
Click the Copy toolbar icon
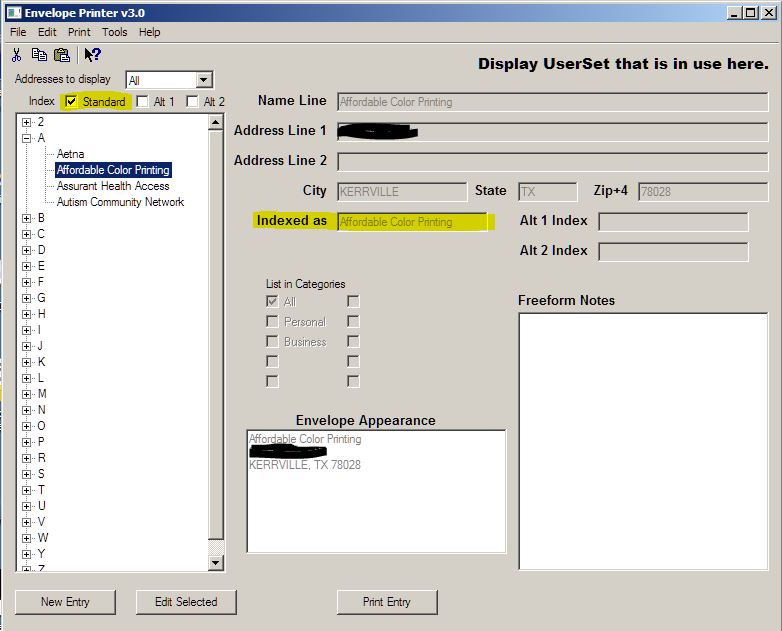click(39, 55)
